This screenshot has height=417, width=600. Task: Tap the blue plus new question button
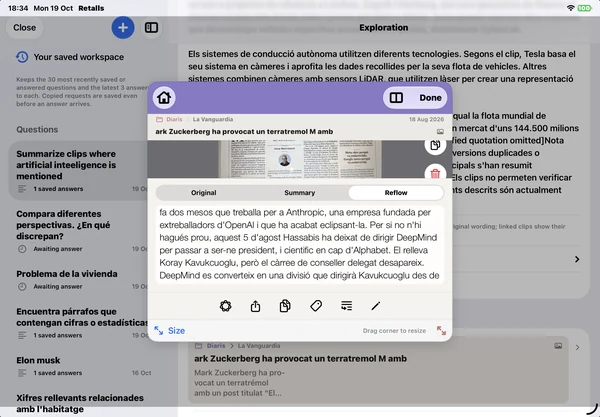(123, 28)
